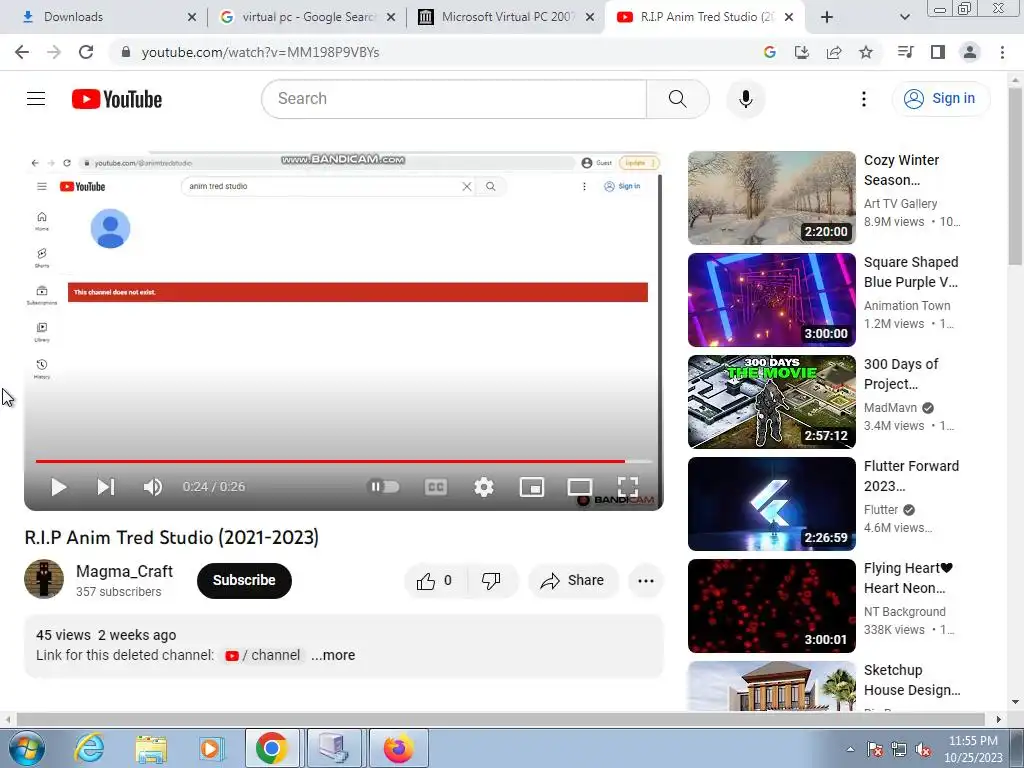Screen dimensions: 1024x768
Task: Subscribe to Magma_Craft
Action: pyautogui.click(x=244, y=581)
